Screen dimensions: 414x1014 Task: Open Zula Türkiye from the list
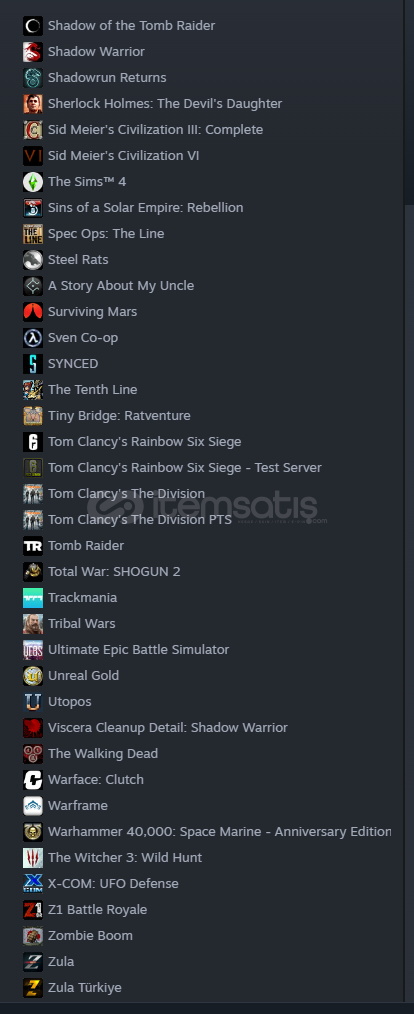pyautogui.click(x=85, y=987)
